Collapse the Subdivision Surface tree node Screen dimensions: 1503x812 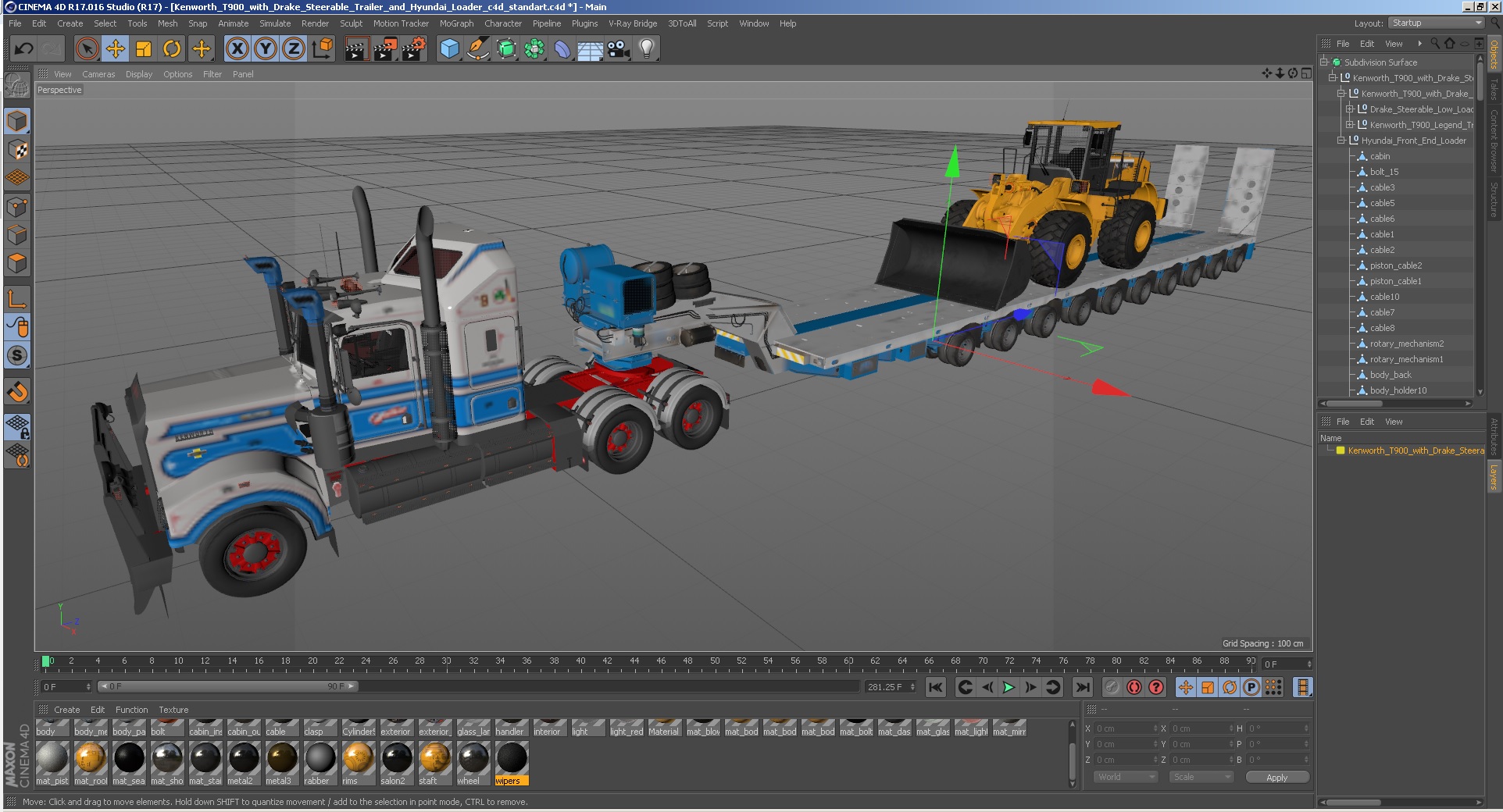[1324, 62]
